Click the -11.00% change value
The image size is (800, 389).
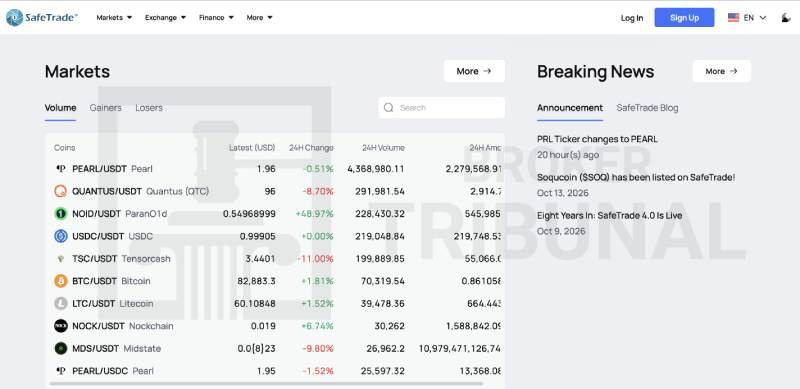point(315,259)
